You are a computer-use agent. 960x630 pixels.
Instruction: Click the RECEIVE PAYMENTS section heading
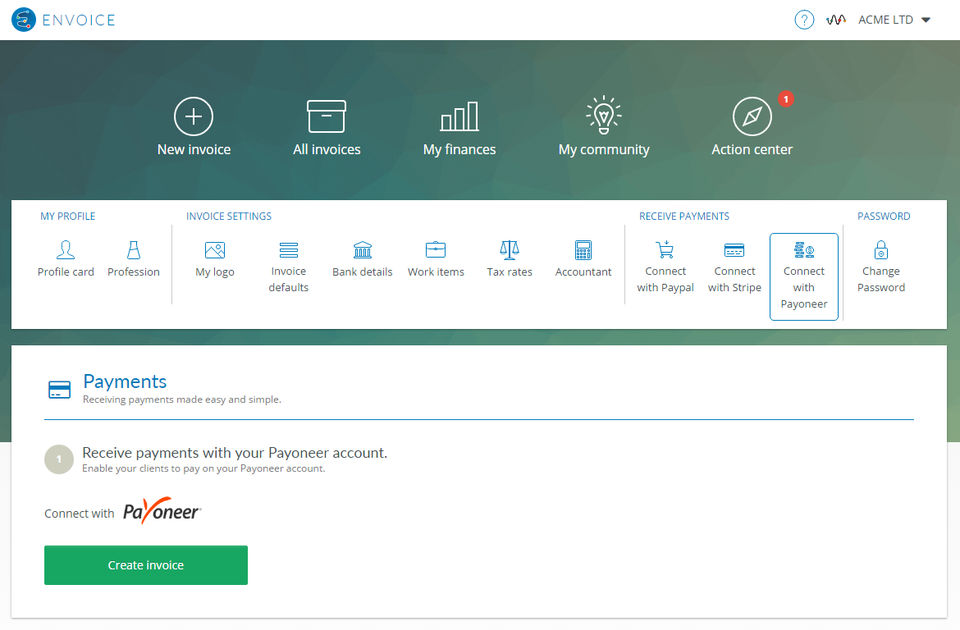coord(684,216)
